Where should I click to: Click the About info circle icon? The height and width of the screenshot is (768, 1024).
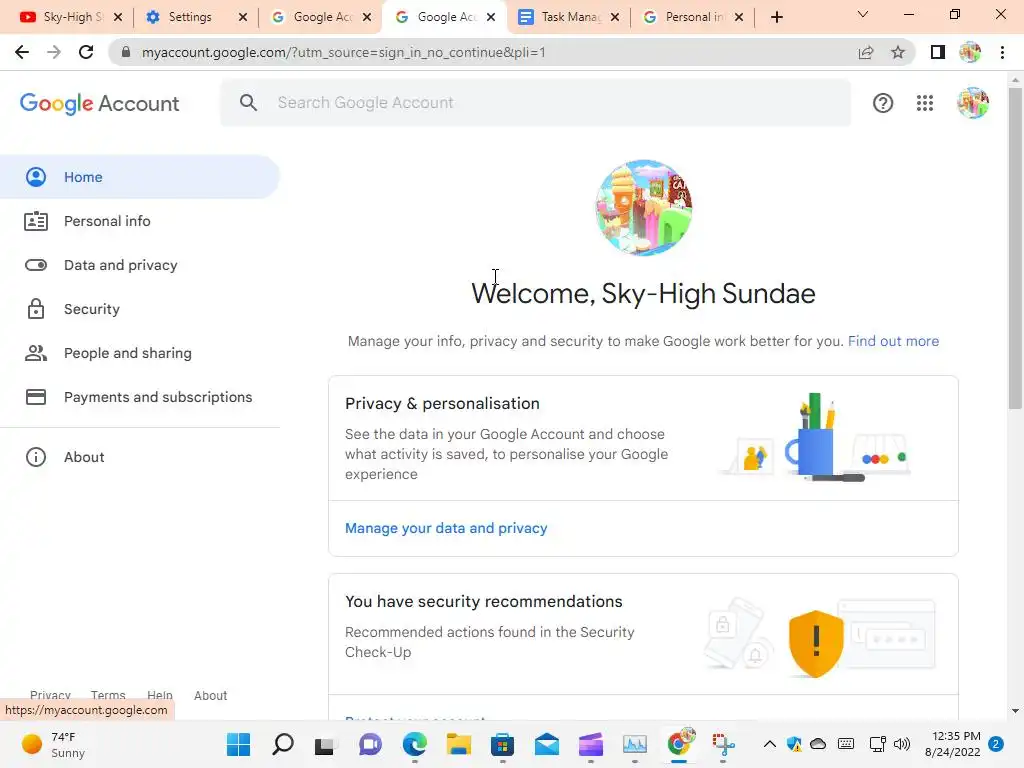click(x=36, y=457)
